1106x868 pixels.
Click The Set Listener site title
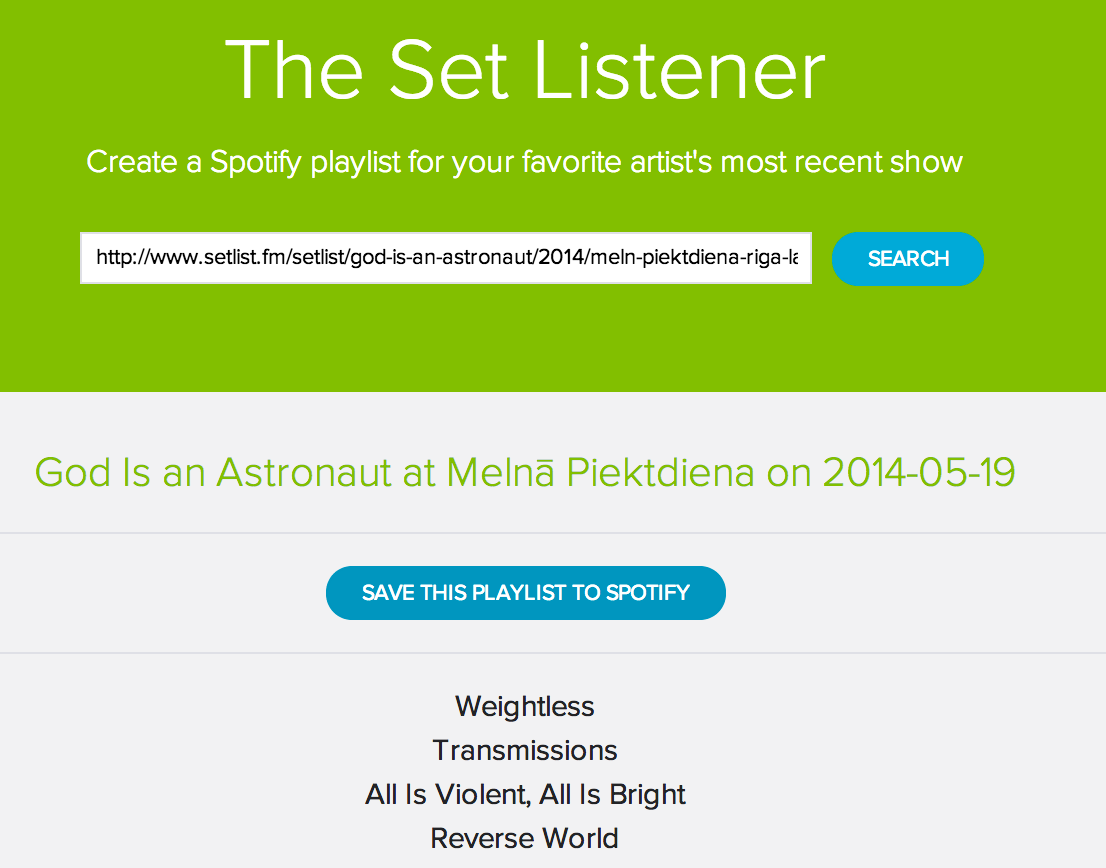[x=525, y=70]
